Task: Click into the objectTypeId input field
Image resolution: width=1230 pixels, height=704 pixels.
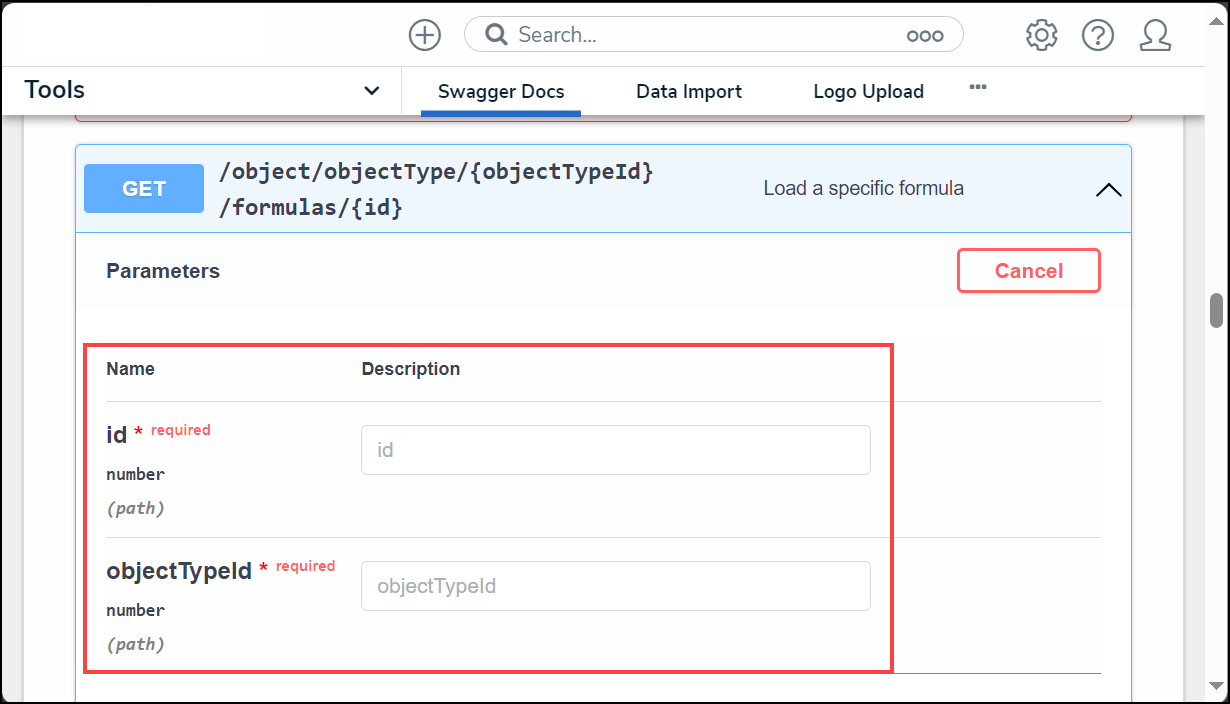Action: click(616, 586)
